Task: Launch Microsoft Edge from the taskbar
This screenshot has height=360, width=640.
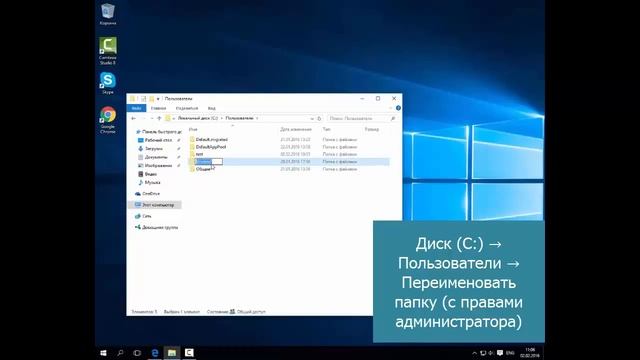Action: pyautogui.click(x=155, y=353)
